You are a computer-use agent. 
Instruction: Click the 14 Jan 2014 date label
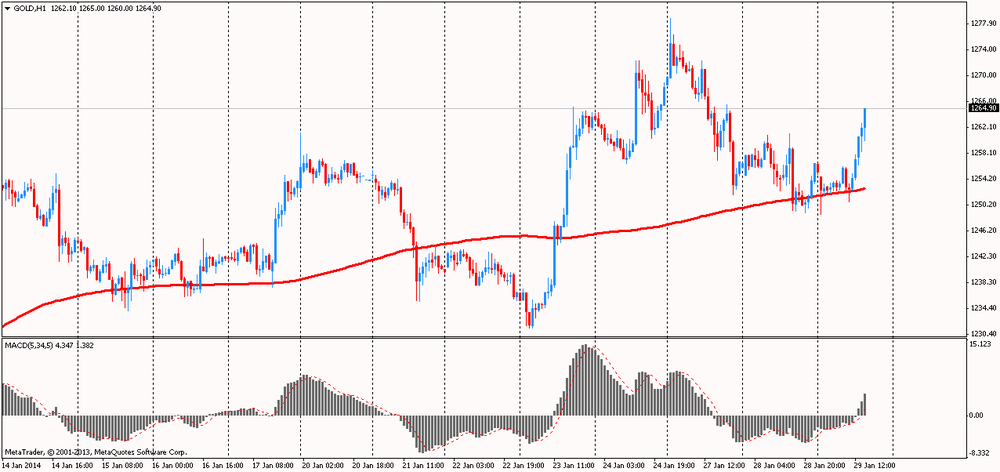[19, 465]
